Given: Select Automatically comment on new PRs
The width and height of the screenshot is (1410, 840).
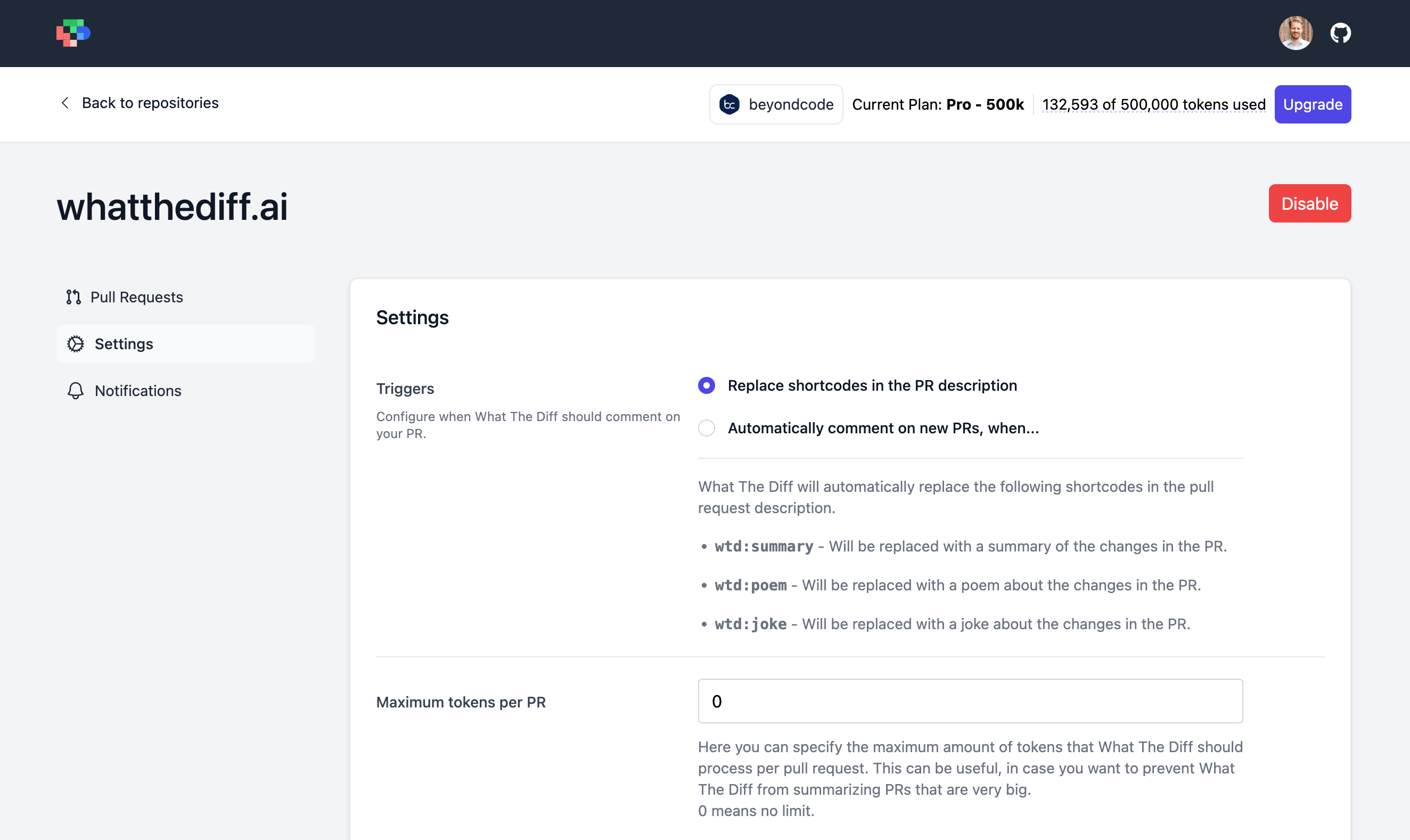Looking at the screenshot, I should (x=707, y=428).
